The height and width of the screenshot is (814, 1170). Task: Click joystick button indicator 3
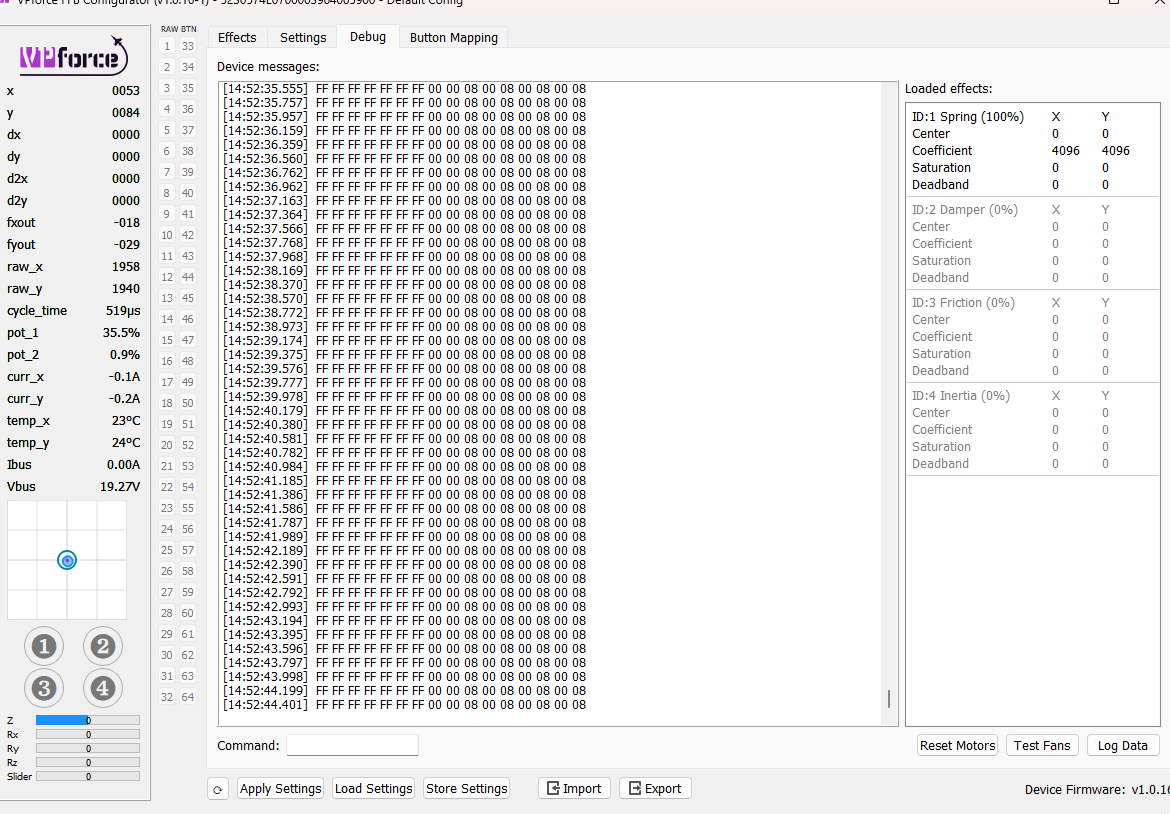click(x=44, y=688)
